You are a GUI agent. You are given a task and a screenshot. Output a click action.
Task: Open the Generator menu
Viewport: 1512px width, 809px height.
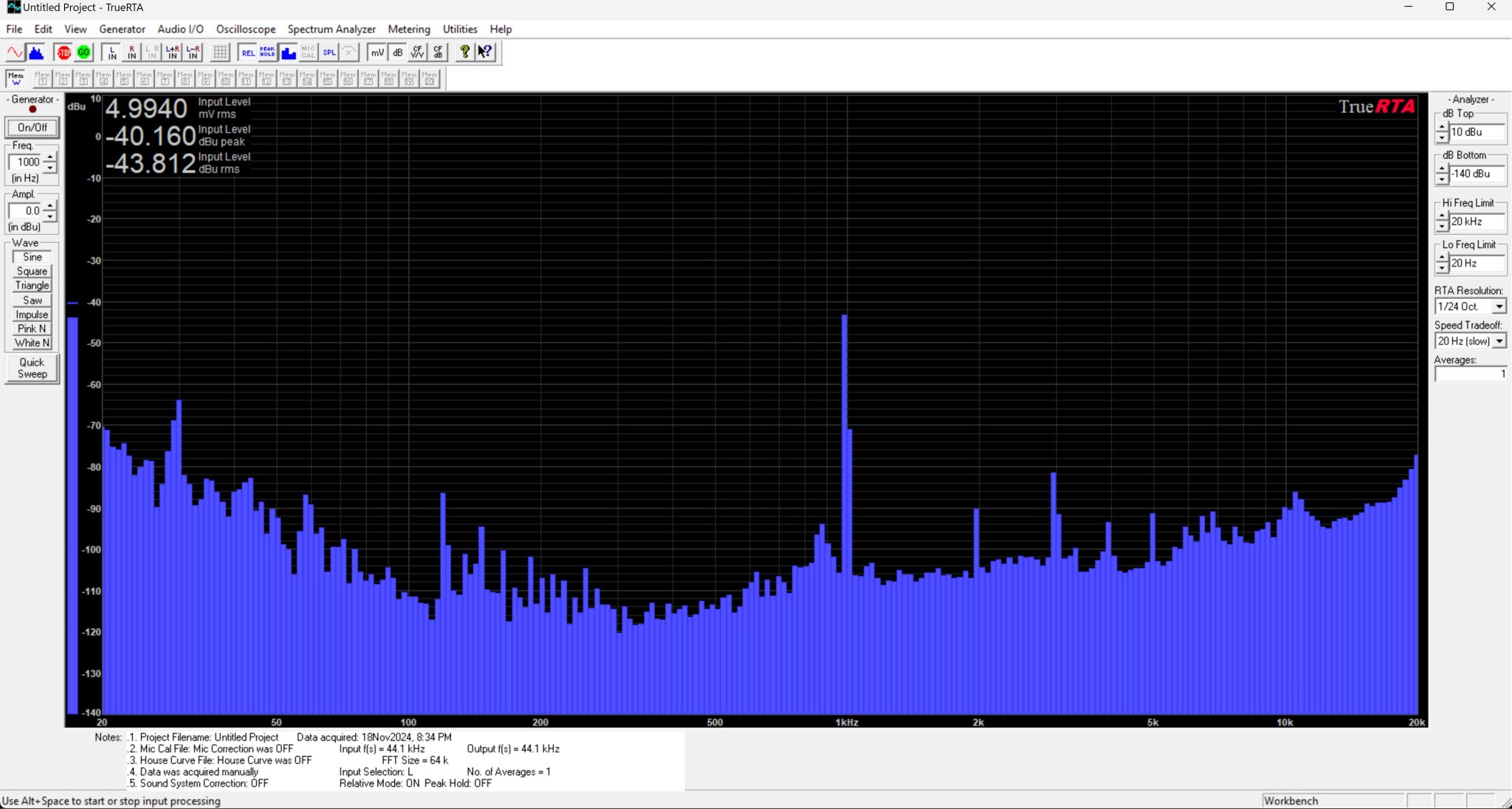point(122,29)
